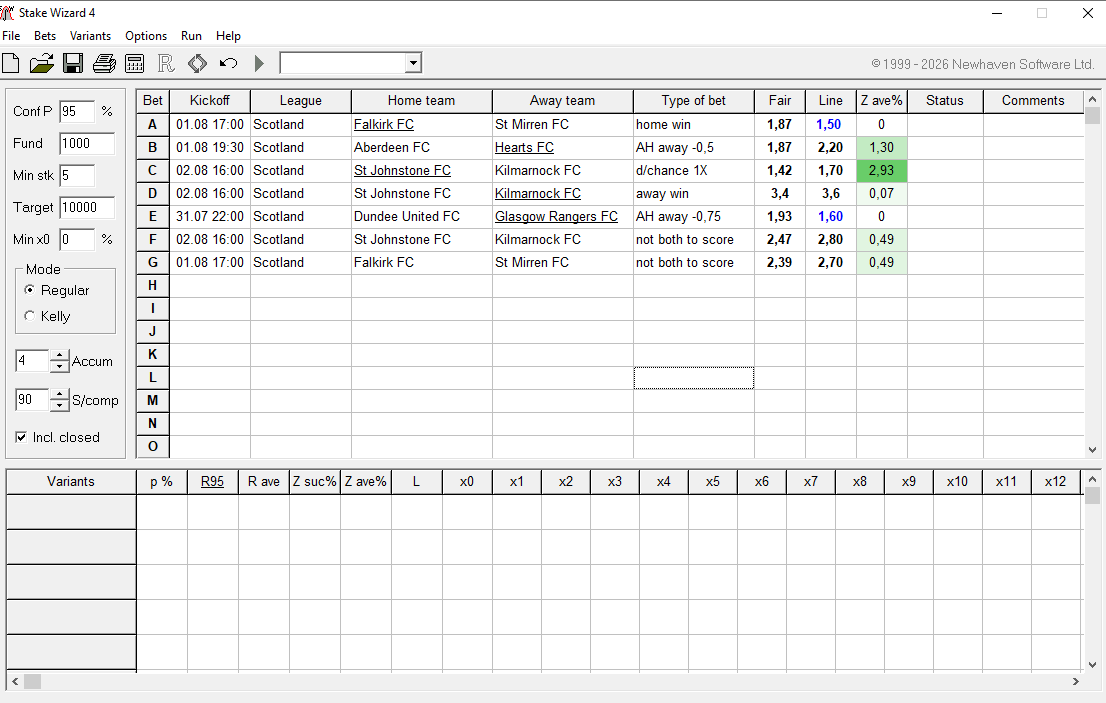
Task: Click the Dundee United FC cell
Action: (x=421, y=216)
